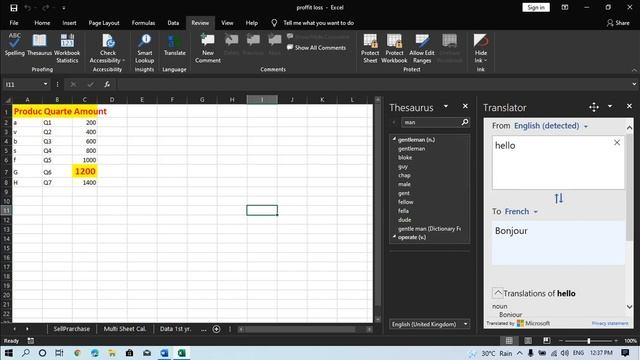Viewport: 640px width, 360px height.
Task: Open the SellPrarchase sheet tab
Action: pyautogui.click(x=71, y=329)
